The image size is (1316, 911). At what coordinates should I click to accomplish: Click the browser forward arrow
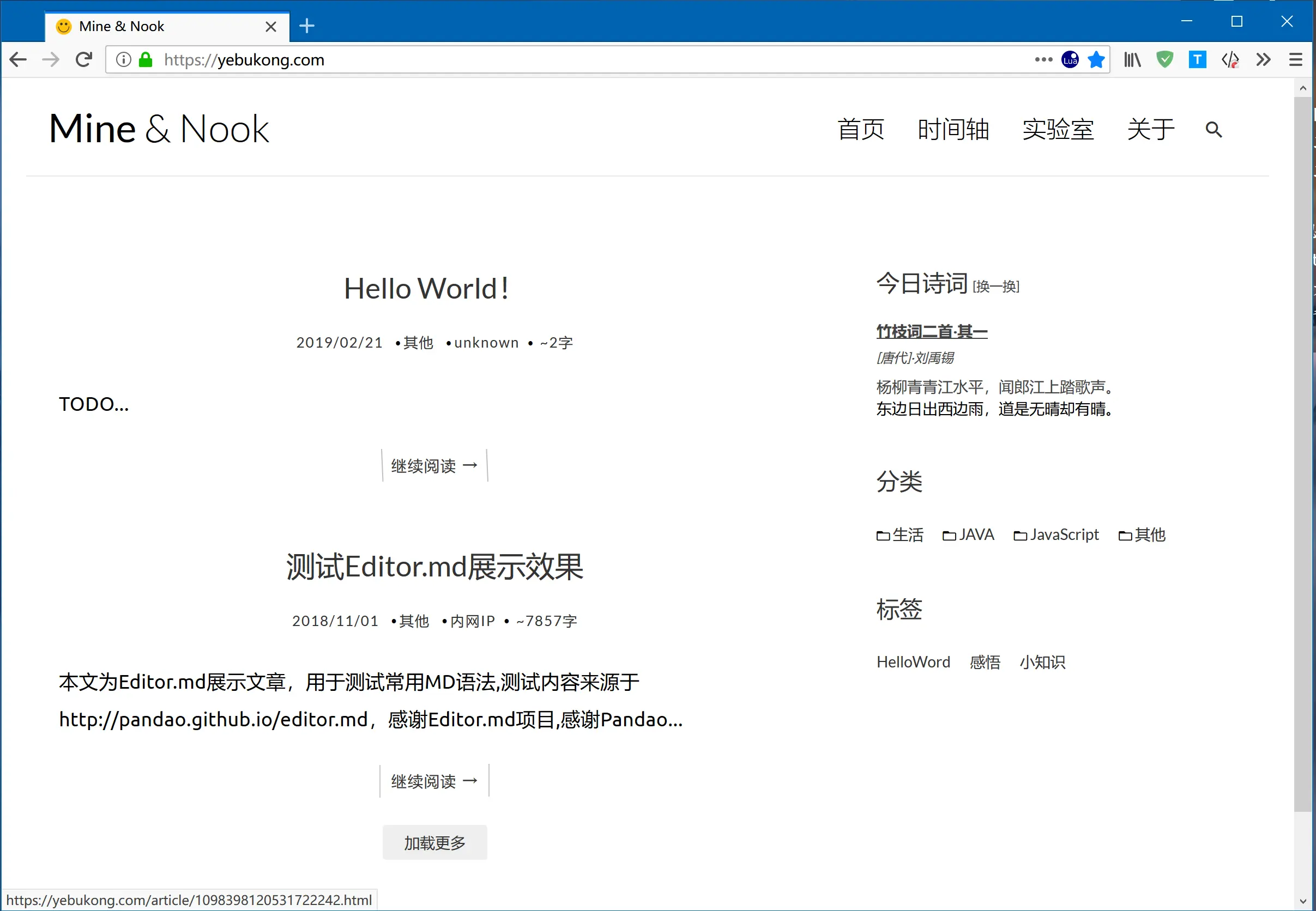click(51, 59)
